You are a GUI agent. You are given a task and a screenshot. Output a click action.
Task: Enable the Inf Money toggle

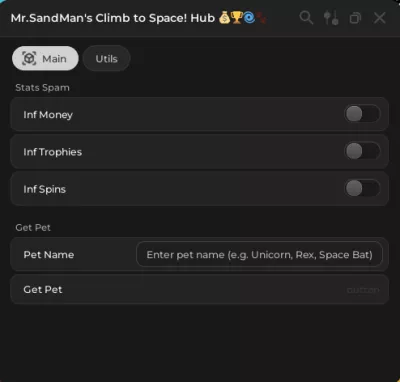[362, 114]
